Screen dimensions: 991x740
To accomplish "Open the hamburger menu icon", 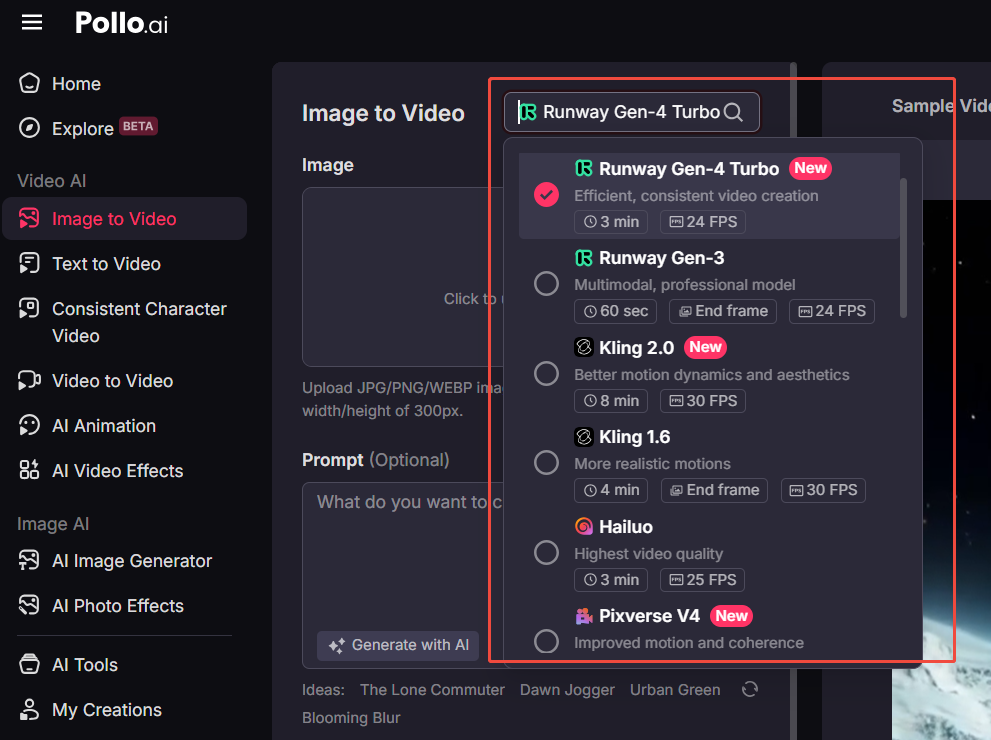I will [32, 23].
